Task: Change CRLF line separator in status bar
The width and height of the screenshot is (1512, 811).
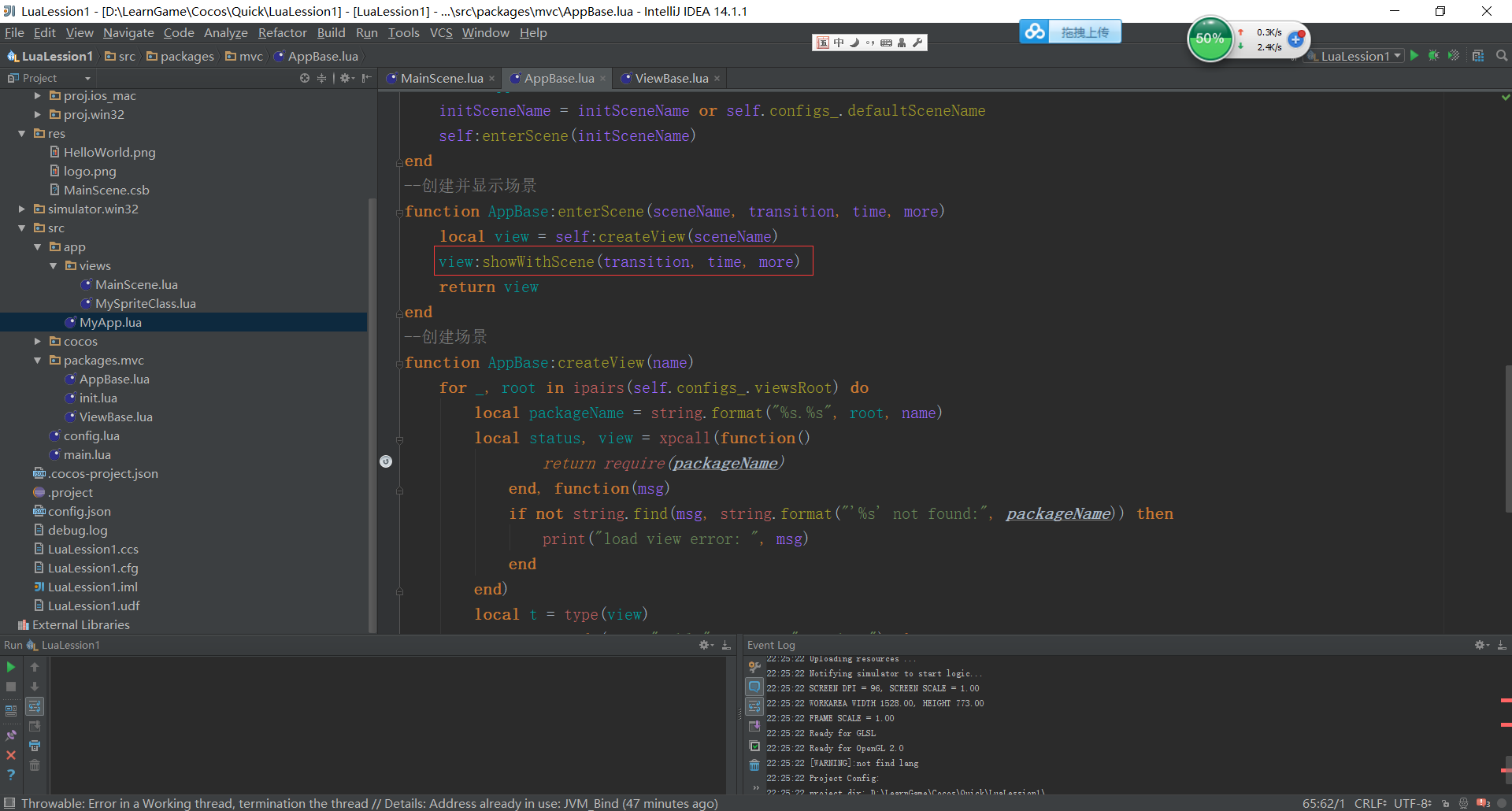Action: point(1371,803)
